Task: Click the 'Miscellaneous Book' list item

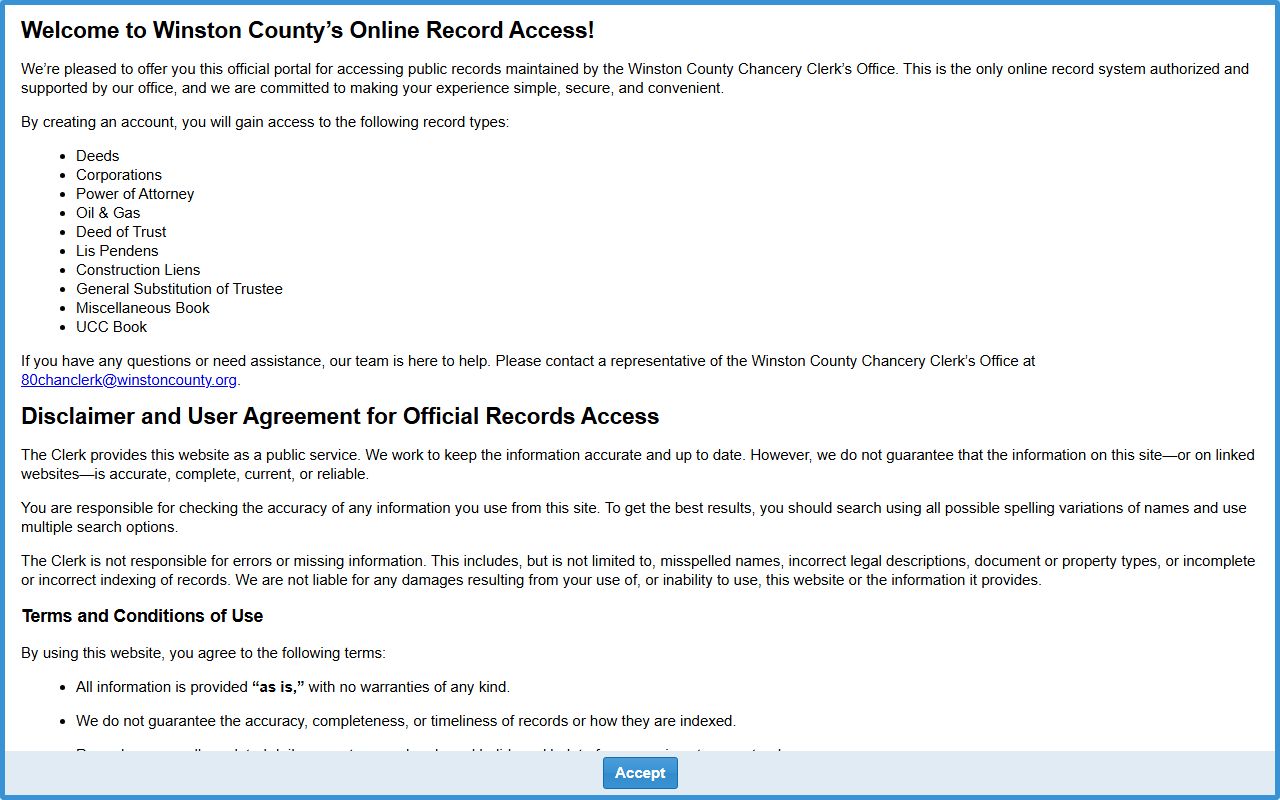Action: point(143,308)
